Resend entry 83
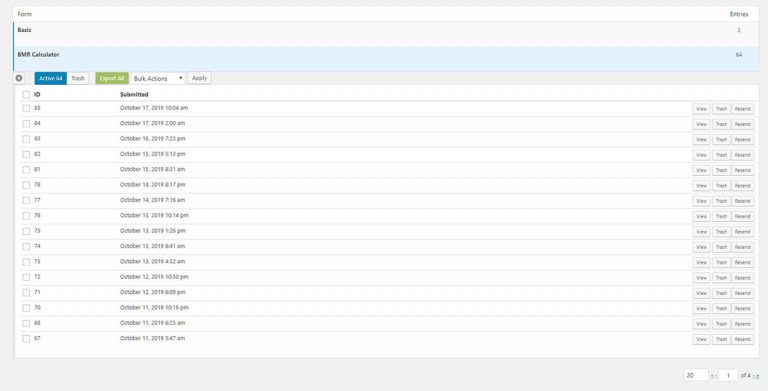 click(743, 140)
